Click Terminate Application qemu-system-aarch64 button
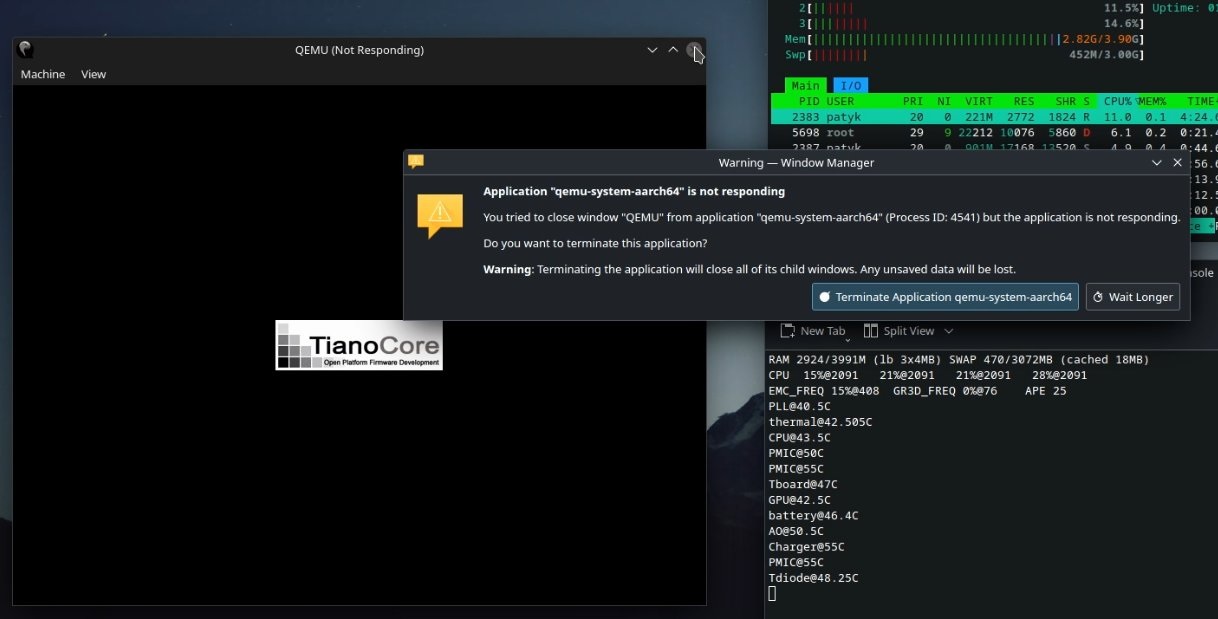The height and width of the screenshot is (619, 1218). (945, 297)
